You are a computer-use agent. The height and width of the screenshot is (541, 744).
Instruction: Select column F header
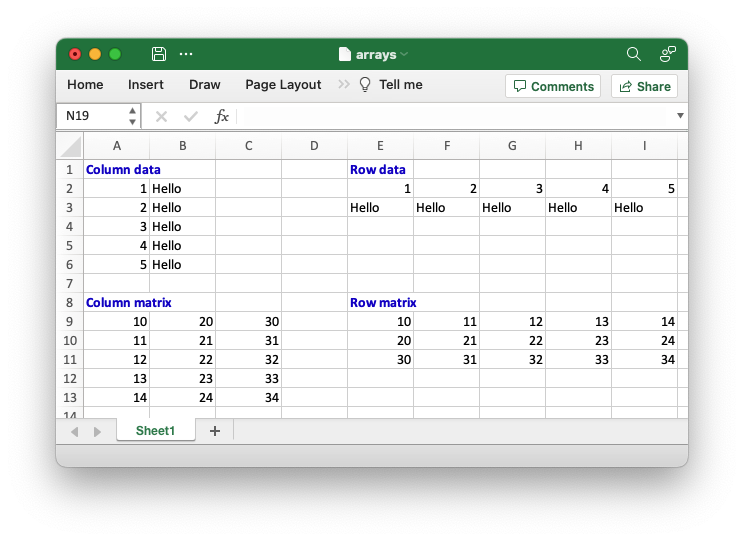coord(446,146)
